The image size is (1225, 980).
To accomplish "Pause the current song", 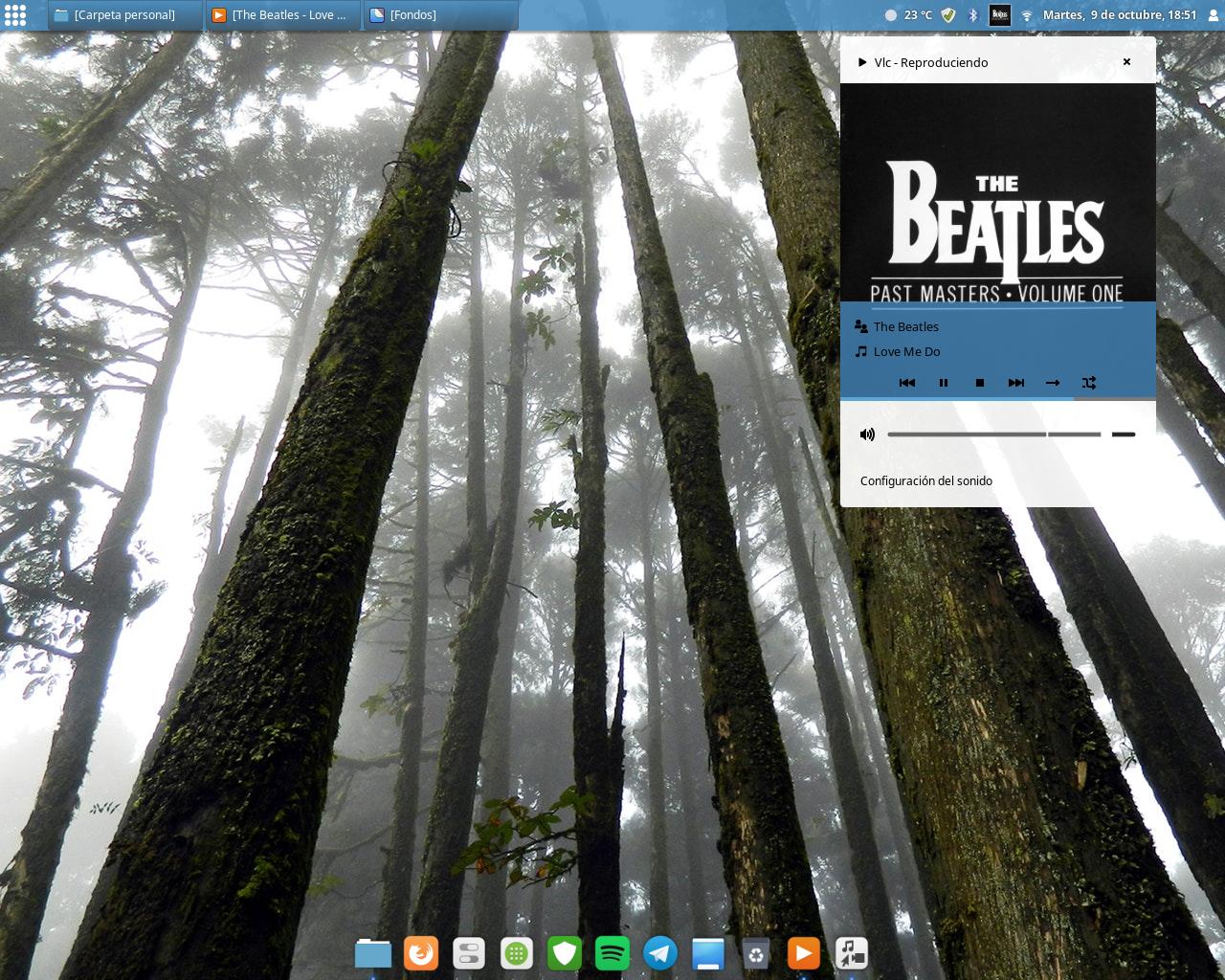I will pyautogui.click(x=944, y=383).
